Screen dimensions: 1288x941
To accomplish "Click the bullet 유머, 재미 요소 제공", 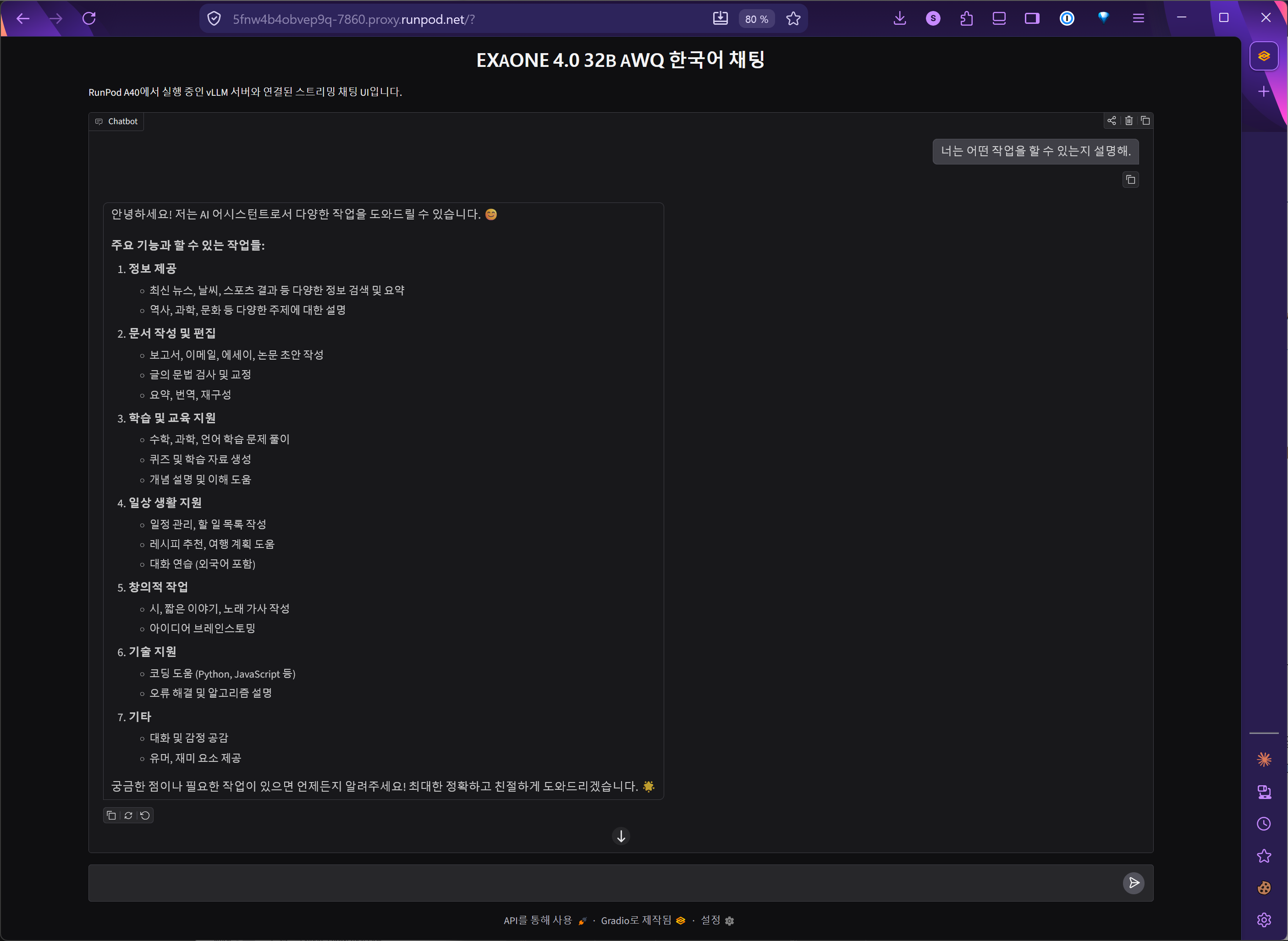I will (x=195, y=758).
